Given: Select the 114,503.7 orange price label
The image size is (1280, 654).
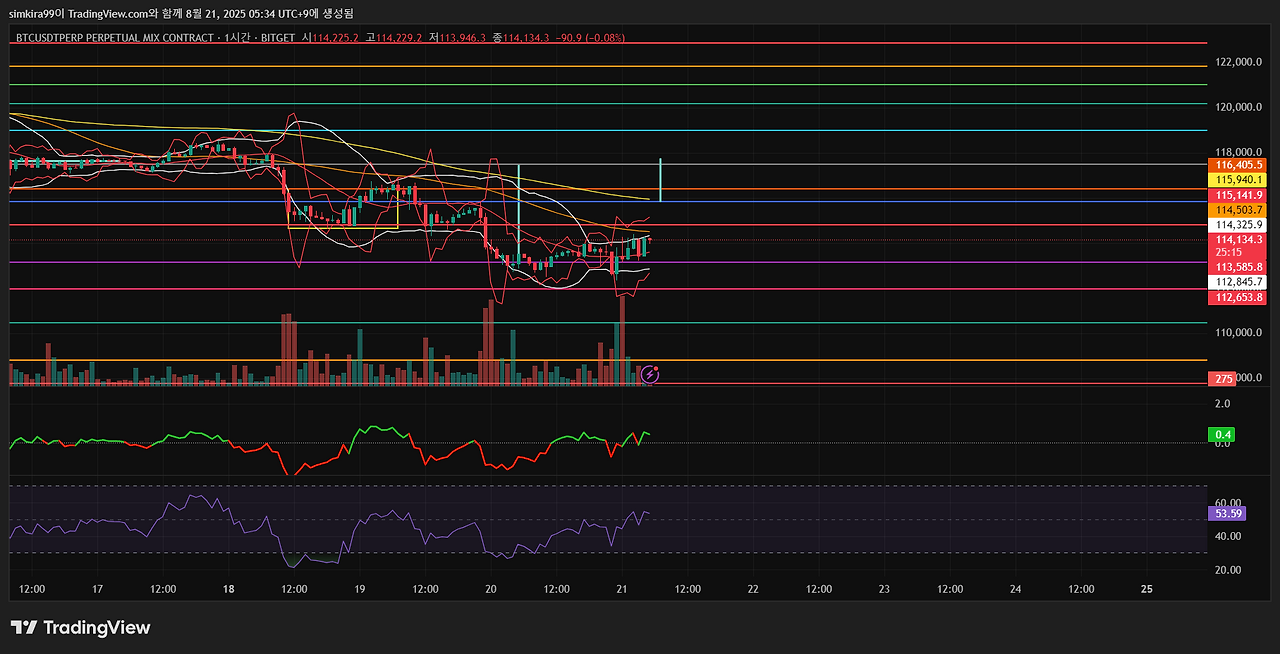Looking at the screenshot, I should (x=1239, y=210).
